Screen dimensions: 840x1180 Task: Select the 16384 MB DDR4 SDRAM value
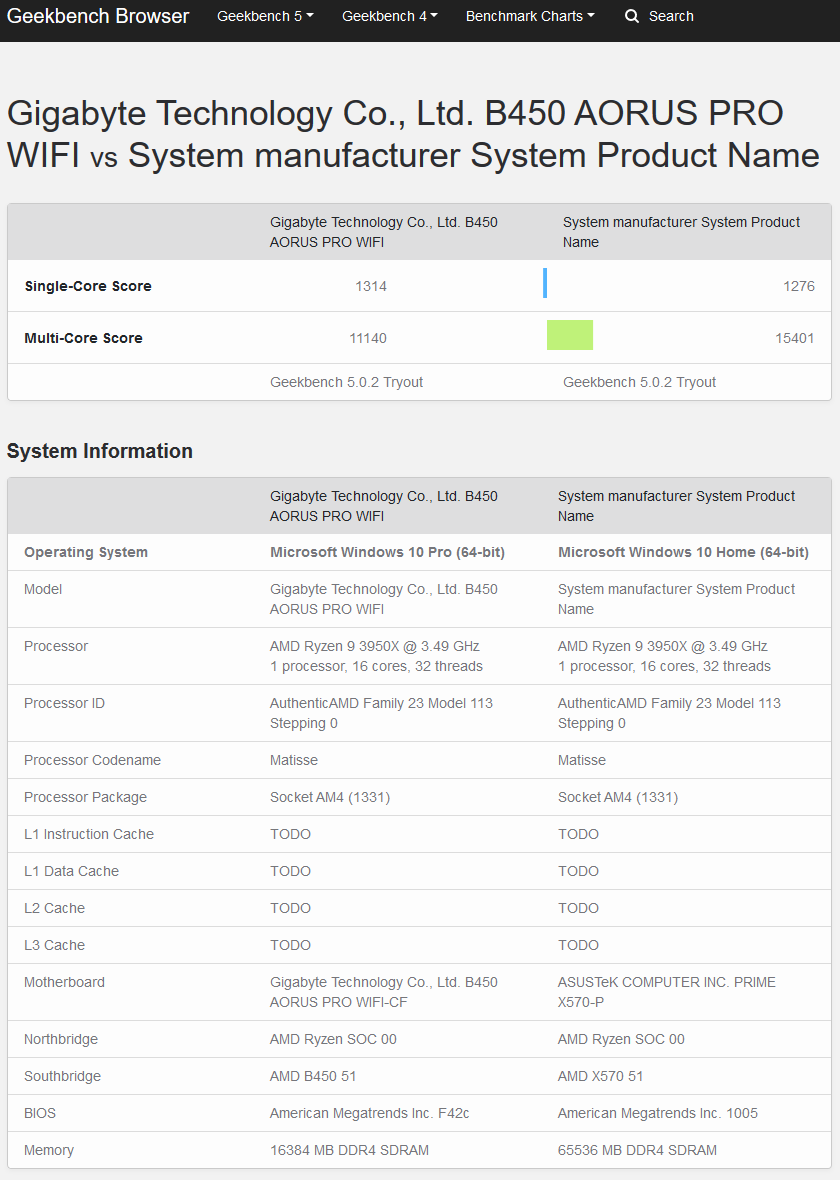click(x=349, y=1150)
